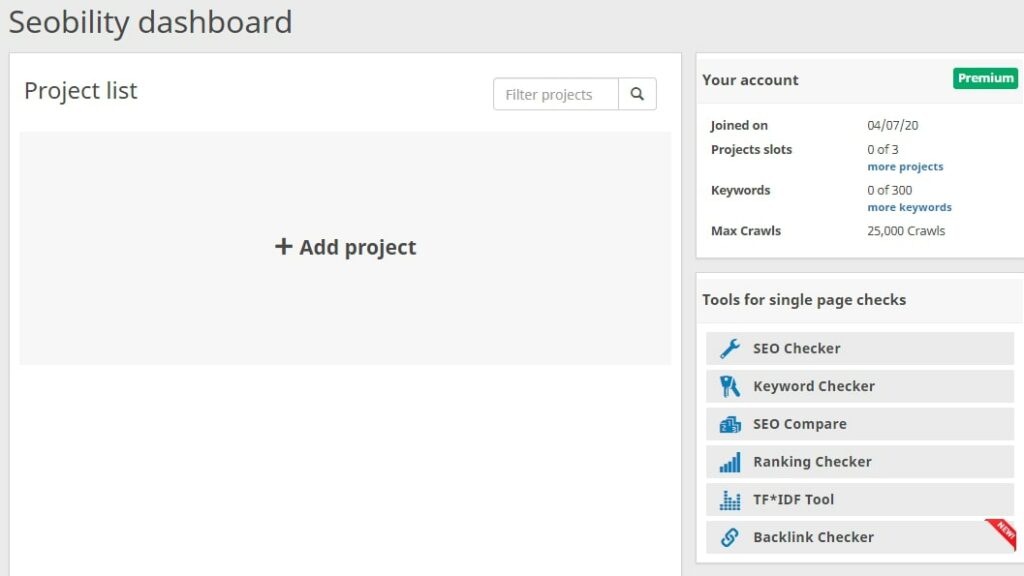Open the Backlink Checker label

[x=813, y=537]
